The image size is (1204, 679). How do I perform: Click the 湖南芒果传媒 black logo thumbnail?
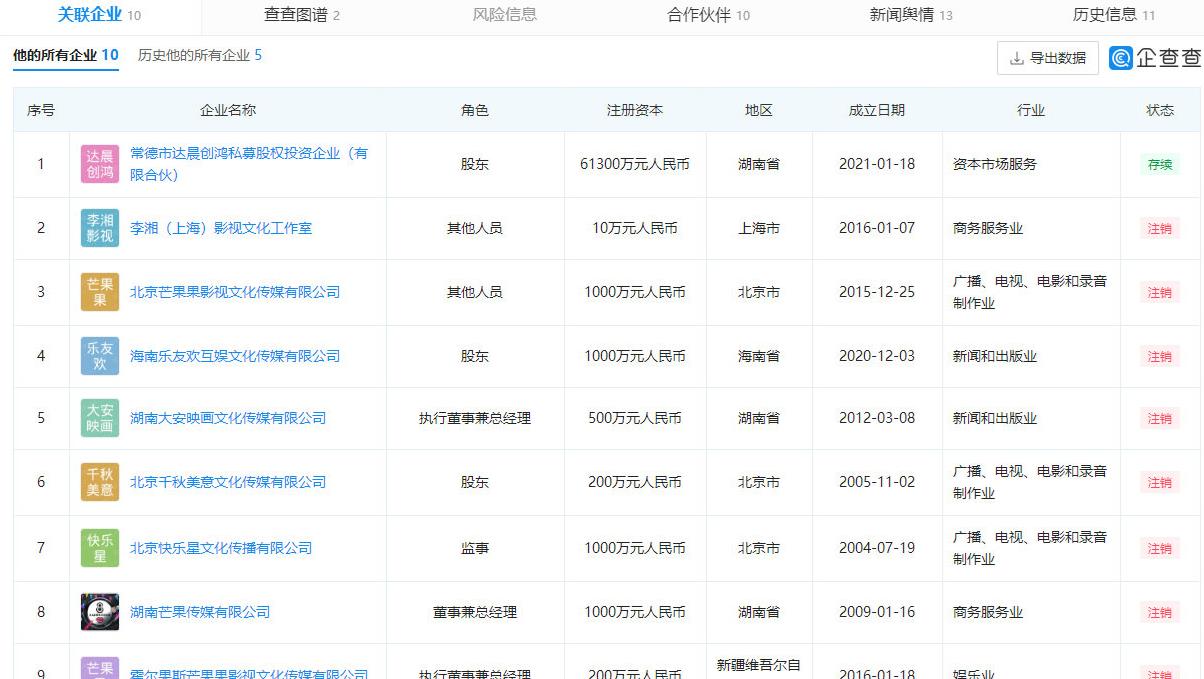(100, 612)
